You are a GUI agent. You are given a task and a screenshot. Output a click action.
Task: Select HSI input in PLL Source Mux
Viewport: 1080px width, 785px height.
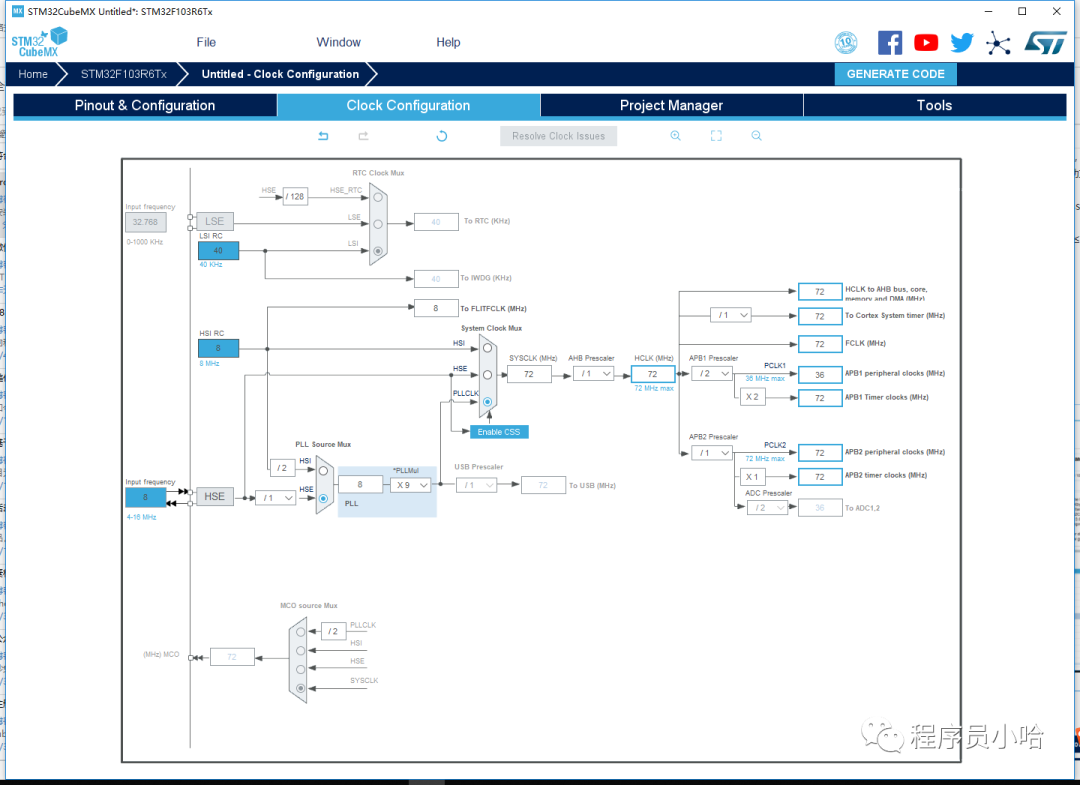click(x=323, y=470)
